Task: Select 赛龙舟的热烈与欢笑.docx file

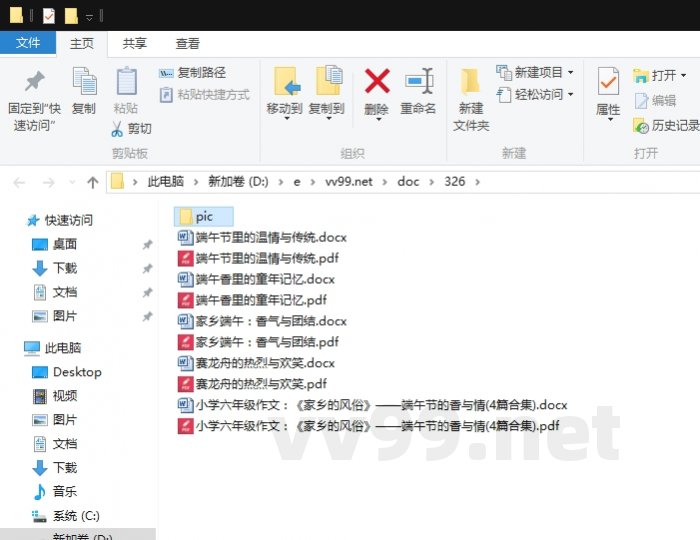Action: pyautogui.click(x=256, y=363)
